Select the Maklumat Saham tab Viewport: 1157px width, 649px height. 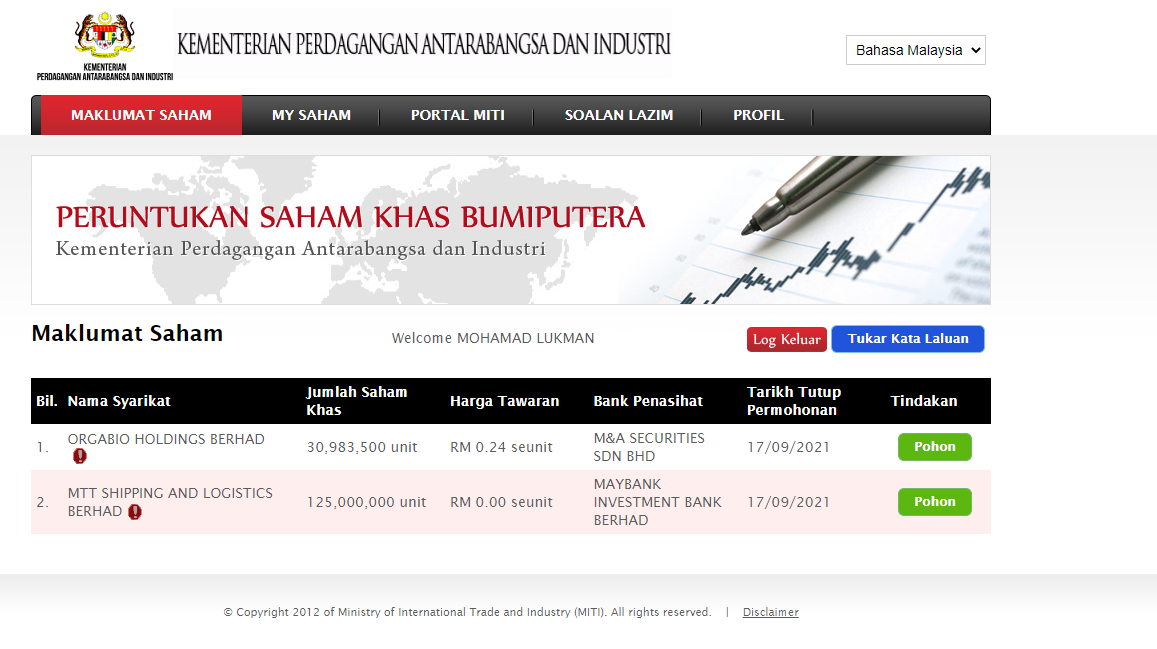[141, 115]
